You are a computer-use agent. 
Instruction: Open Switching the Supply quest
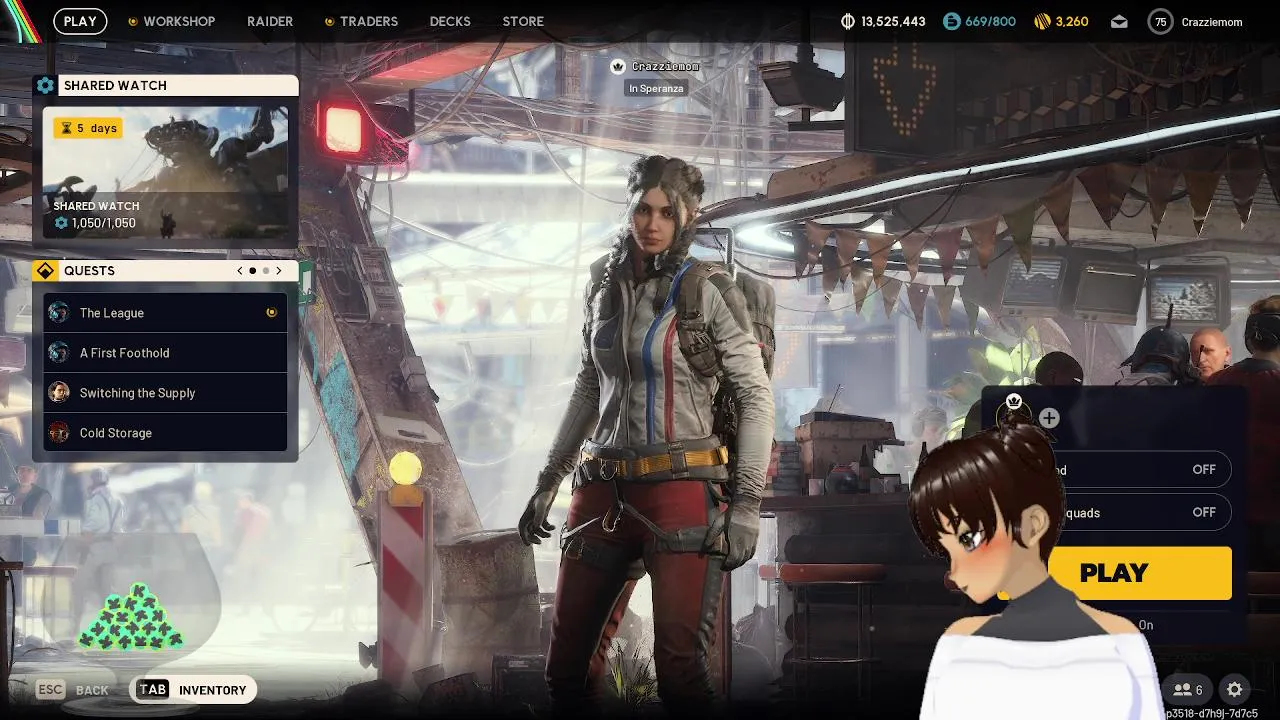coord(165,393)
